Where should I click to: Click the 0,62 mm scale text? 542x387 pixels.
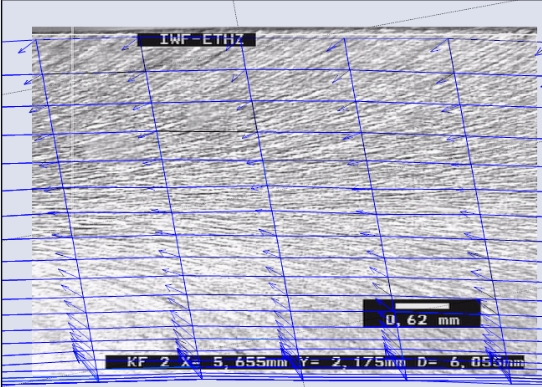click(x=422, y=320)
